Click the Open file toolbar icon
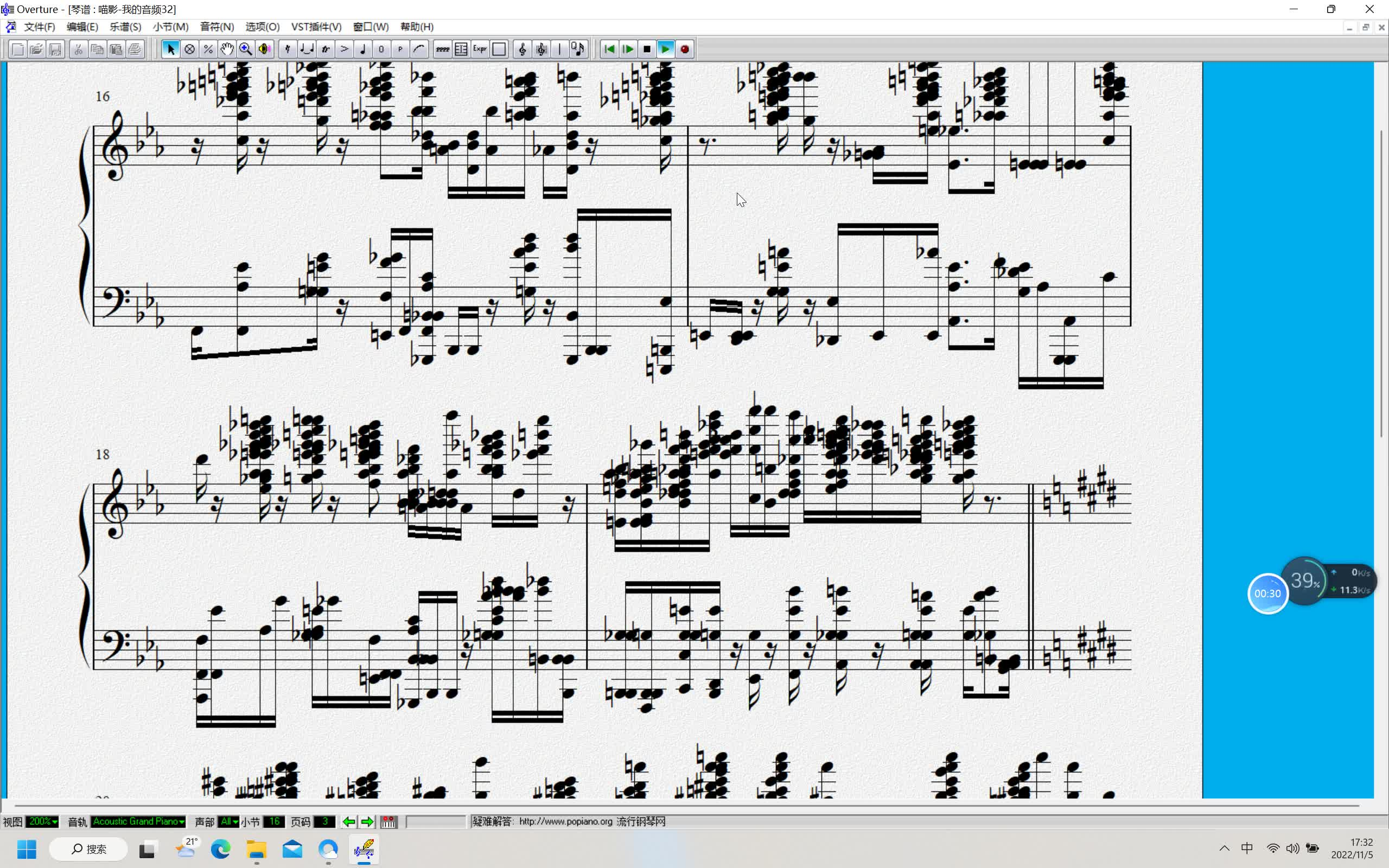Image resolution: width=1389 pixels, height=868 pixels. 37,49
